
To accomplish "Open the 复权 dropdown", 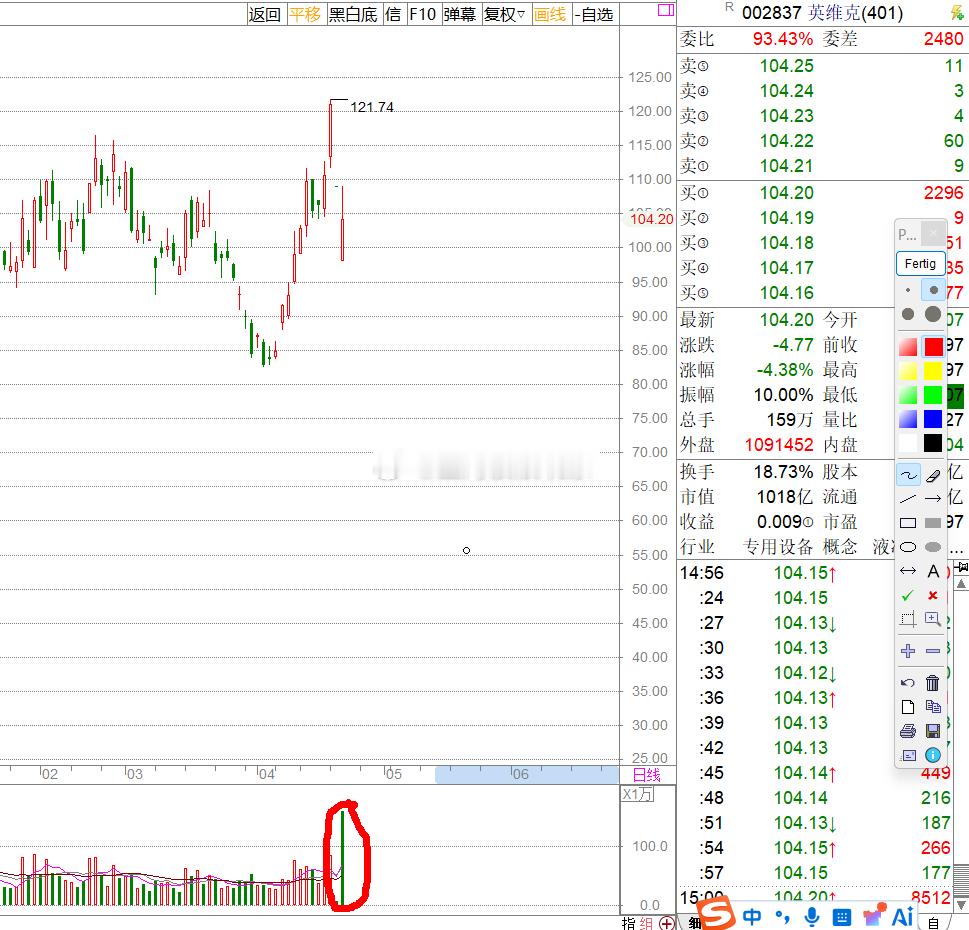I will [504, 14].
